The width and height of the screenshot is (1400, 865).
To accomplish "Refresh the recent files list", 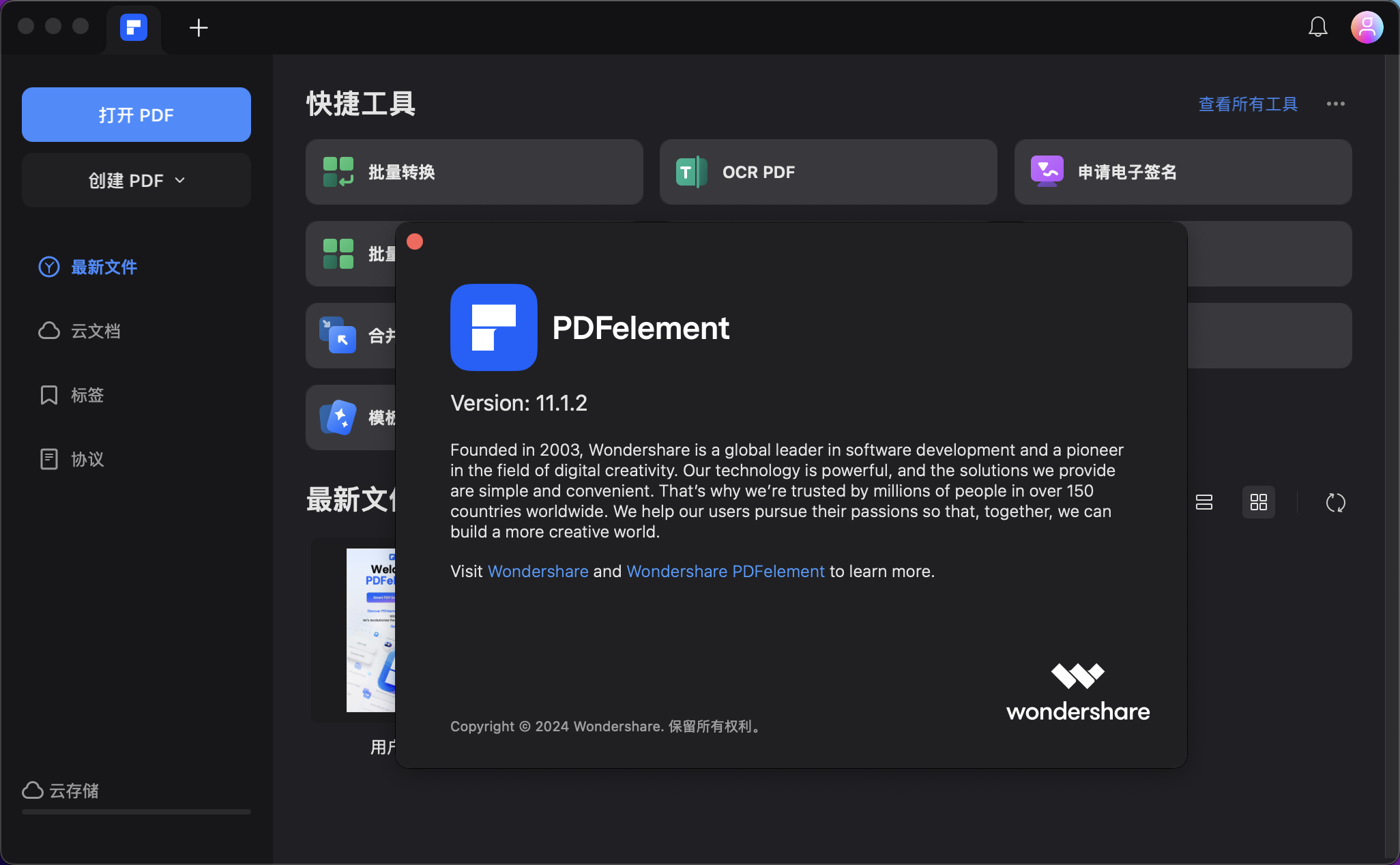I will [x=1336, y=503].
